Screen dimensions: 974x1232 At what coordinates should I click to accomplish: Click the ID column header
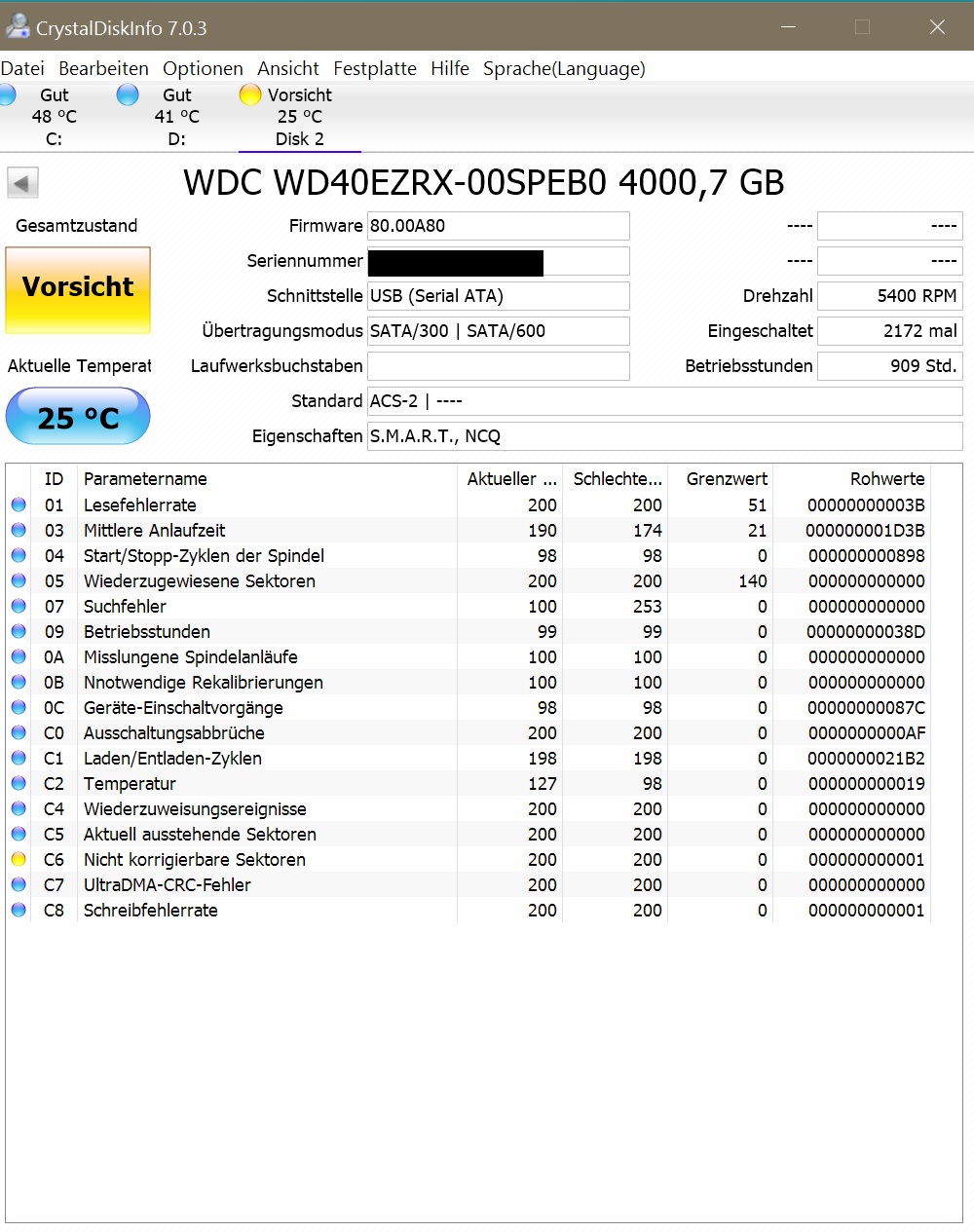(55, 478)
